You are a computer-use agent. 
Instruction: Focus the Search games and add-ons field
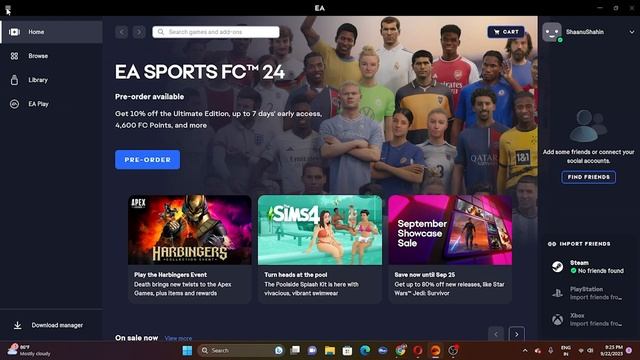(216, 32)
